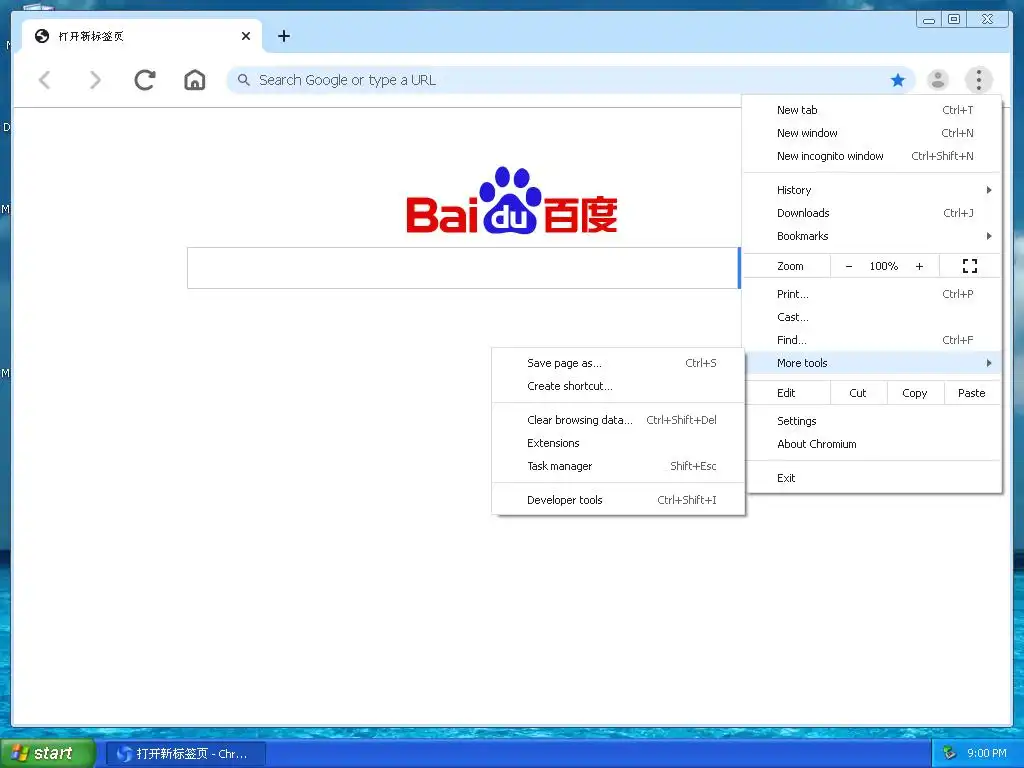1024x768 pixels.
Task: Decrease zoom with minus button
Action: (849, 266)
